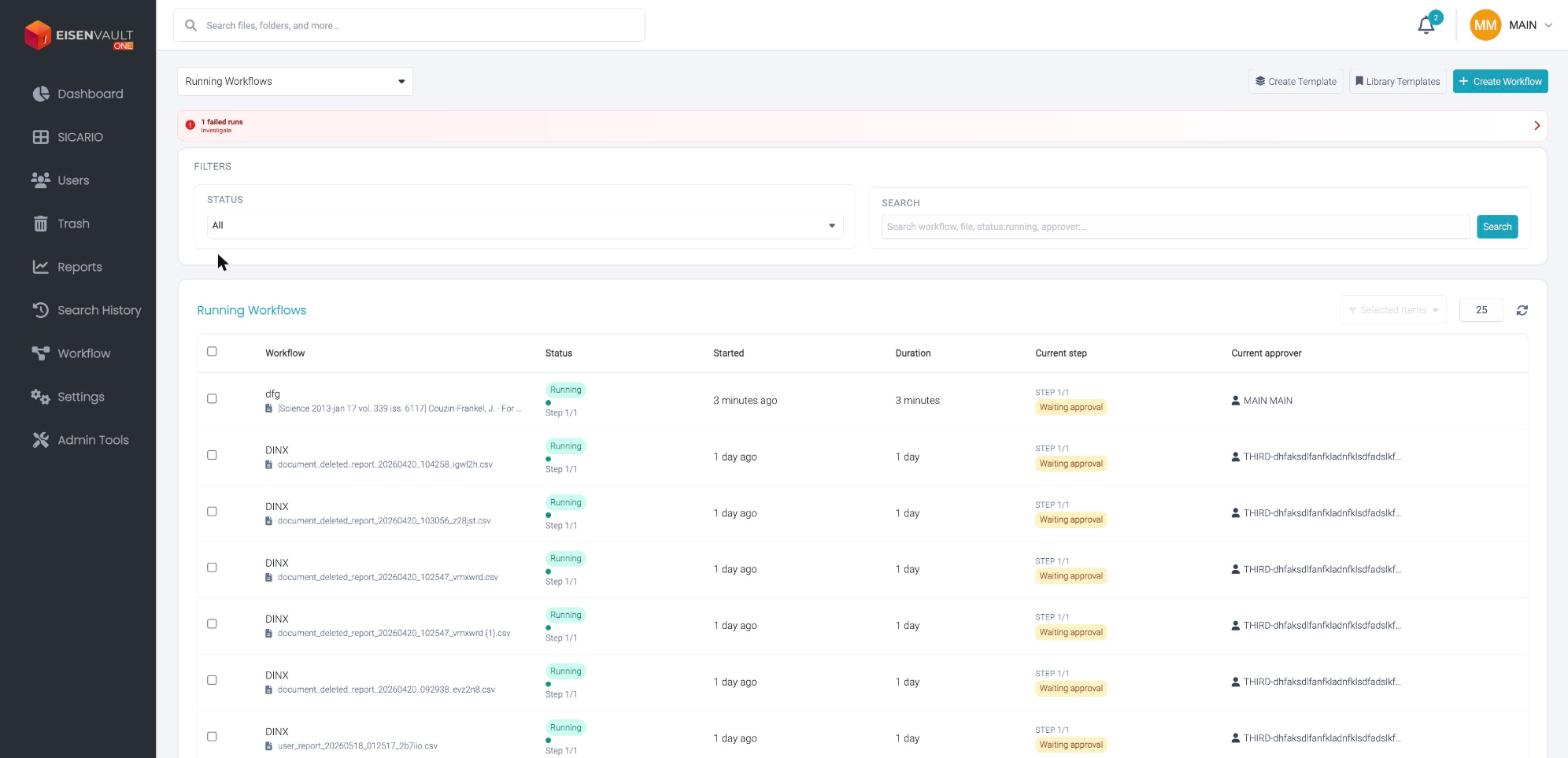Click the Create Workflow button
This screenshot has height=758, width=1568.
coord(1500,81)
